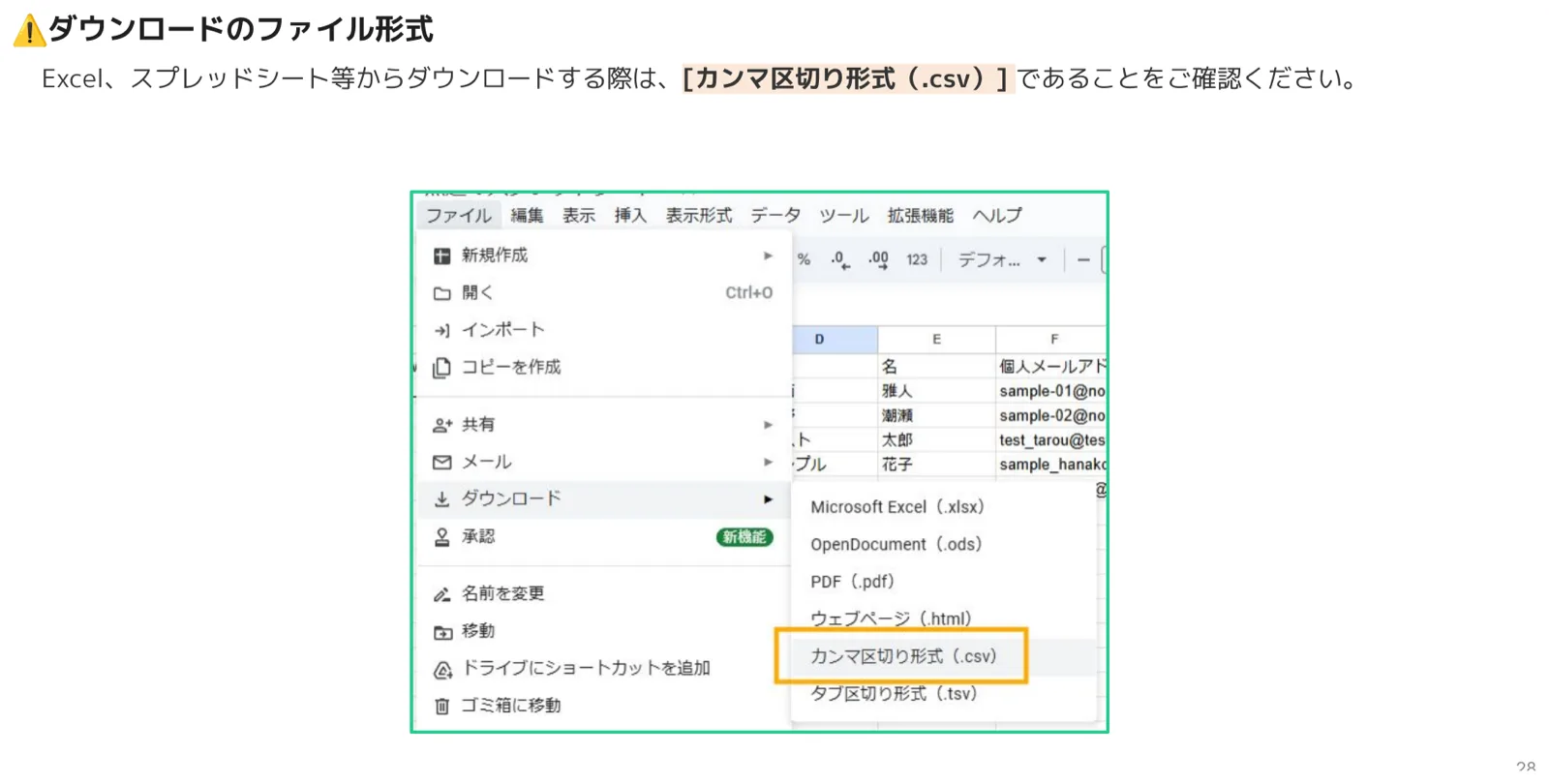Screen dimensions: 1549x784
Task: Download as タブ区切り形式 (.tsv)
Action: [x=944, y=694]
